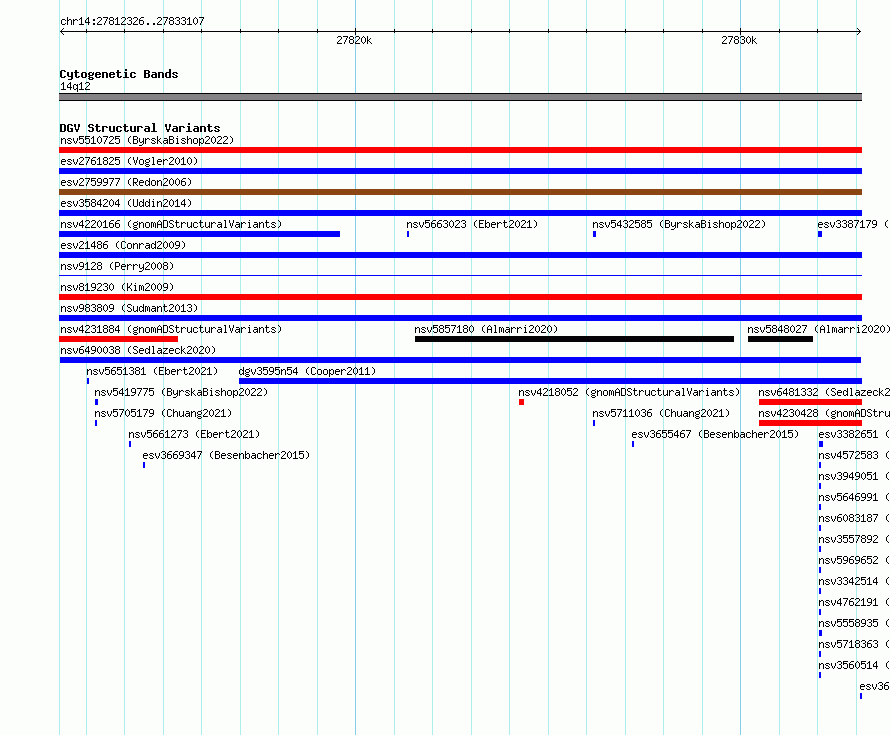Open the nsv5857180 (Almarri2020) label

tap(486, 329)
